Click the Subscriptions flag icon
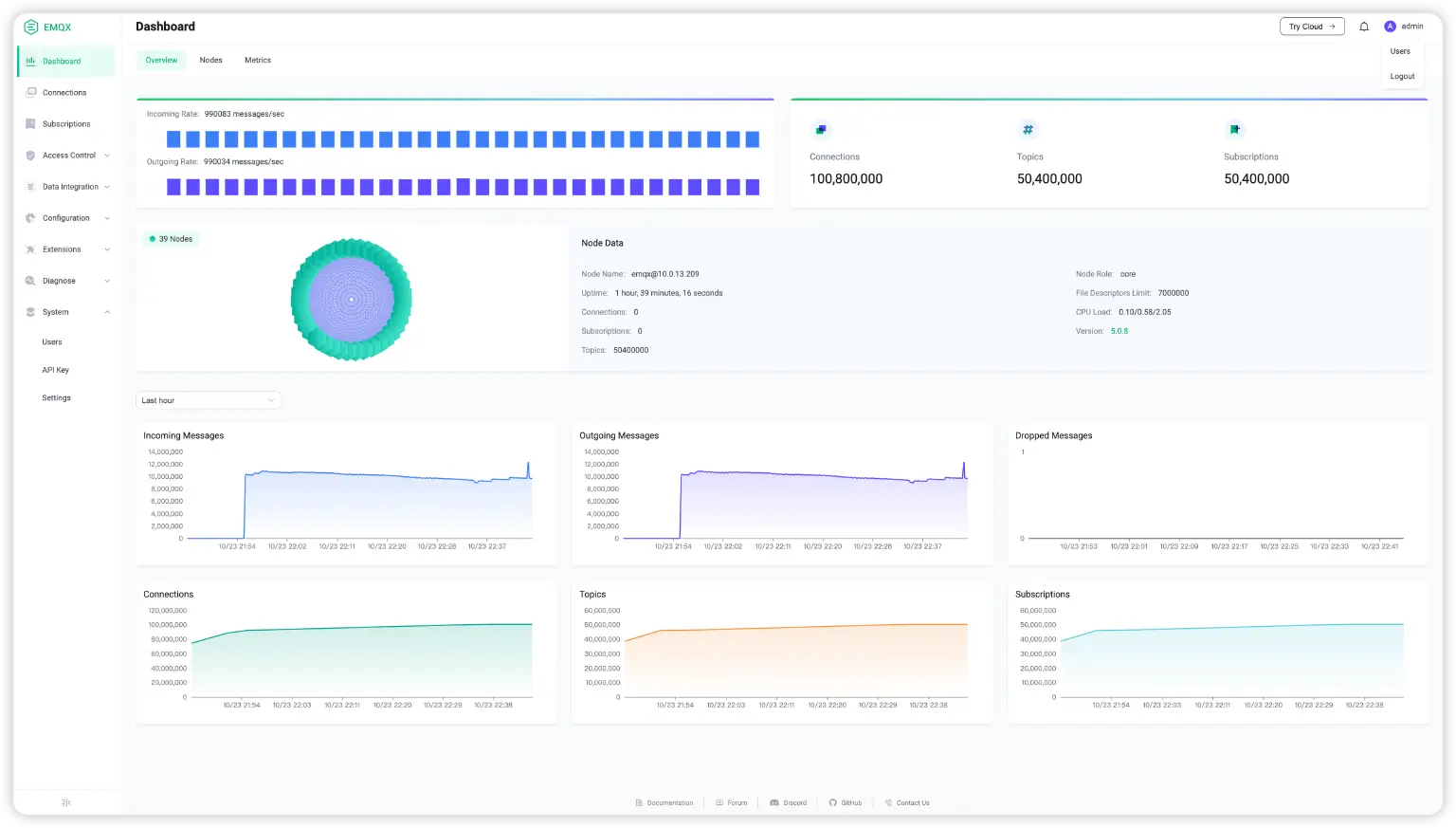The height and width of the screenshot is (828, 1456). click(x=1234, y=129)
